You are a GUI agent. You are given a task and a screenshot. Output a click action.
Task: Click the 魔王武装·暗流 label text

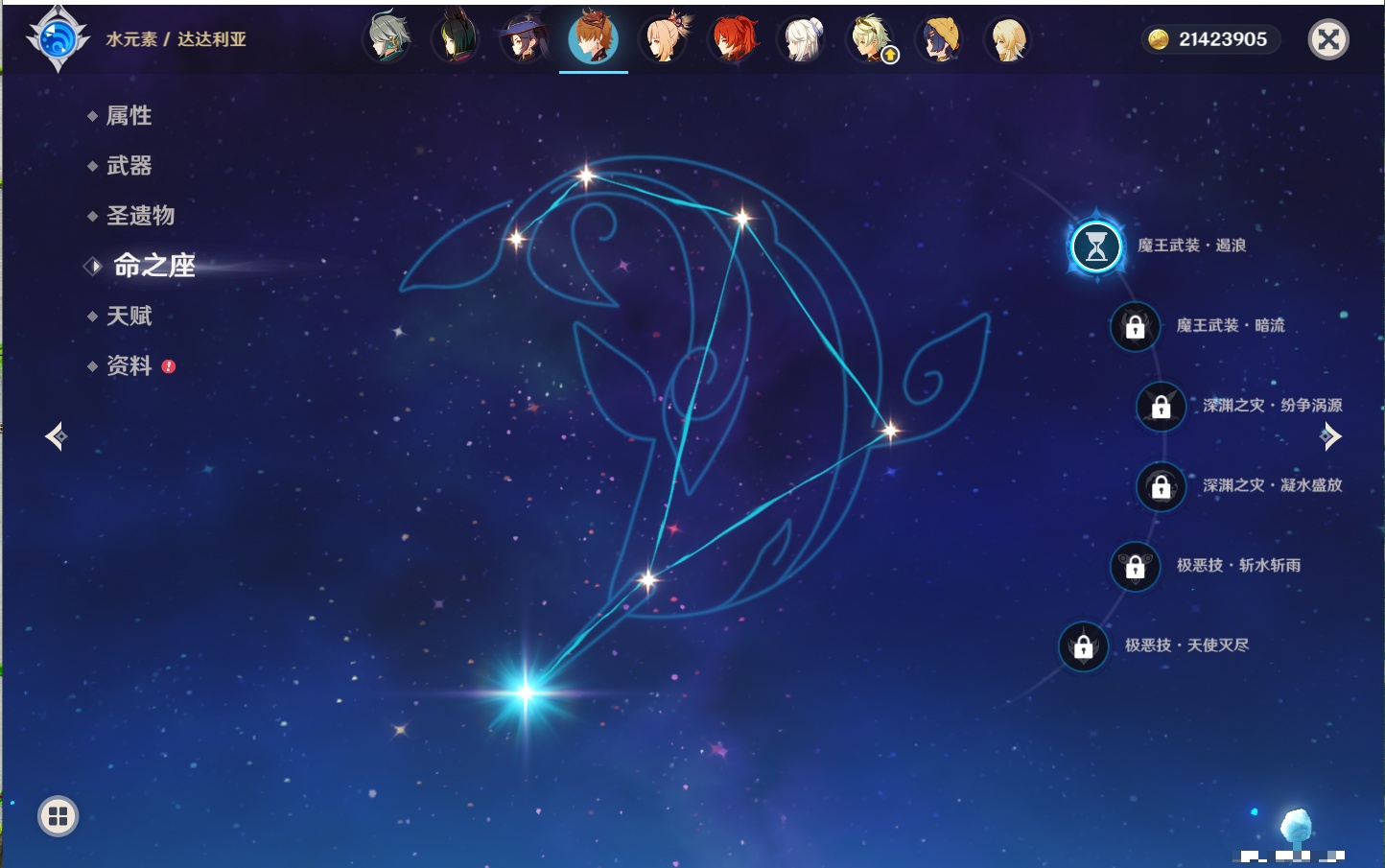(x=1231, y=326)
